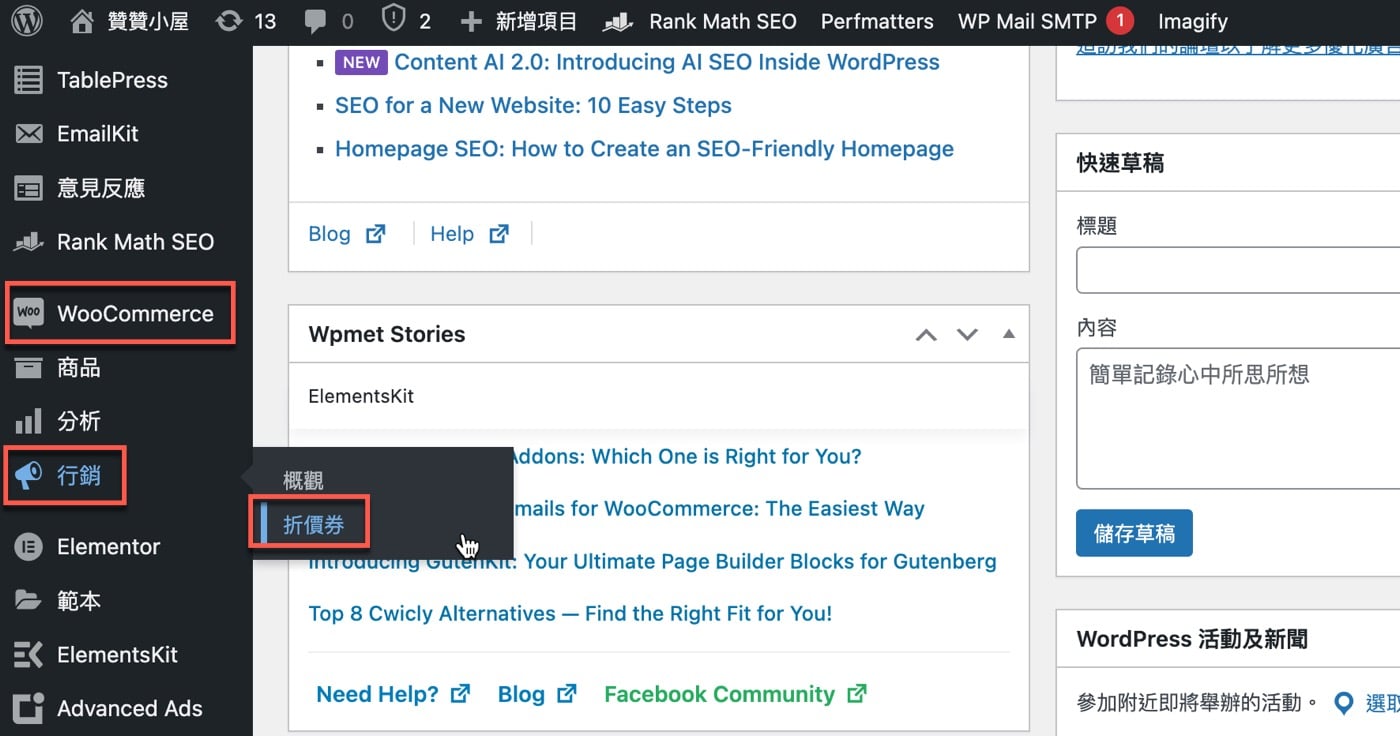The width and height of the screenshot is (1400, 736).
Task: Click the home icon for 贊贊小屋
Action: (83, 21)
